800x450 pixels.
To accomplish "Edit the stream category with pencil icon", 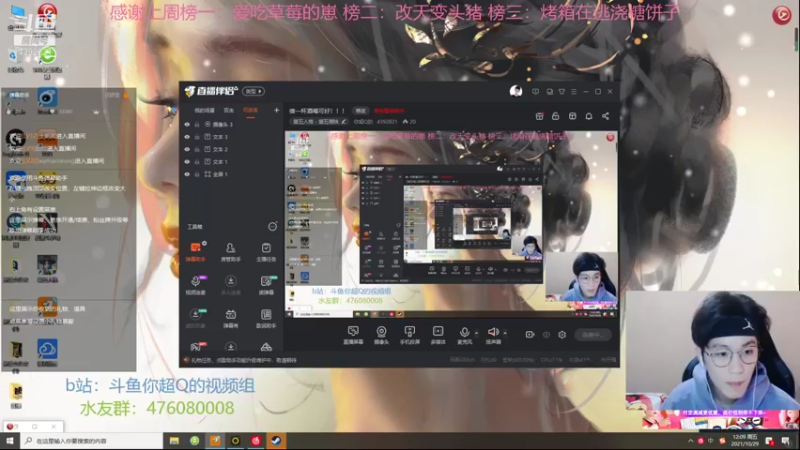I will [x=344, y=122].
